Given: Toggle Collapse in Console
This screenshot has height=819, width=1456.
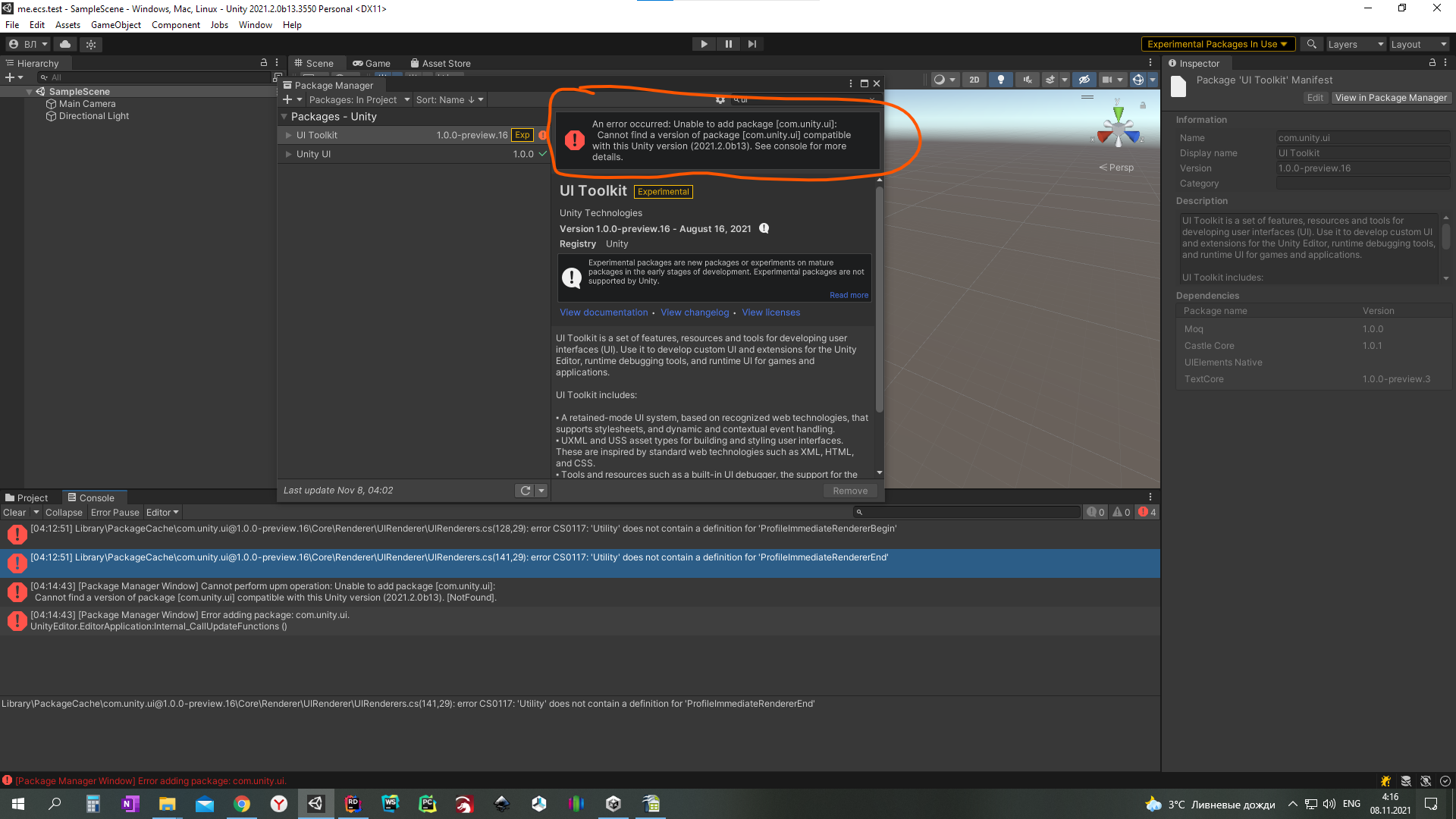Looking at the screenshot, I should tap(64, 513).
